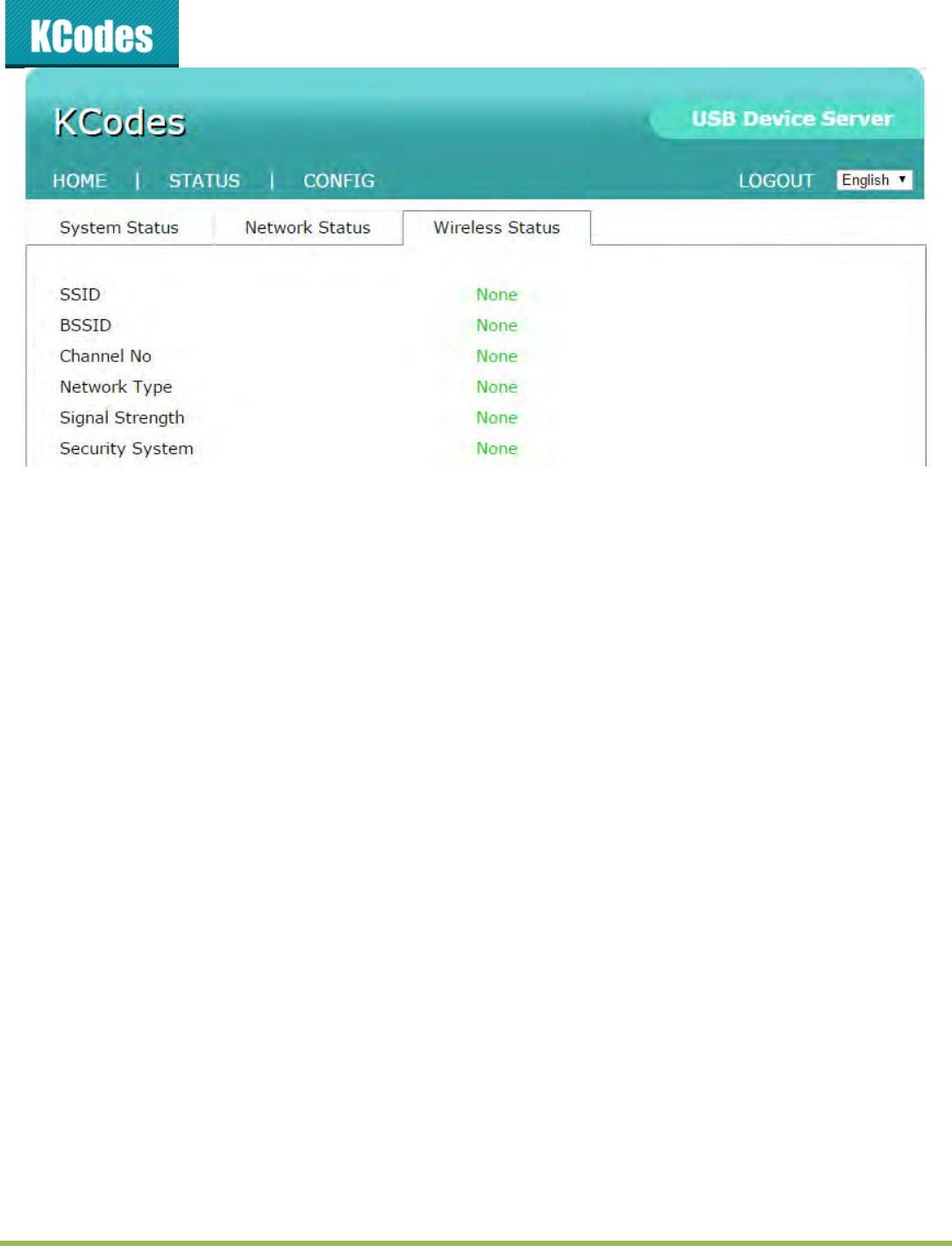Viewport: 952px width, 1246px height.
Task: Click the None value for Signal Strength
Action: 497,417
